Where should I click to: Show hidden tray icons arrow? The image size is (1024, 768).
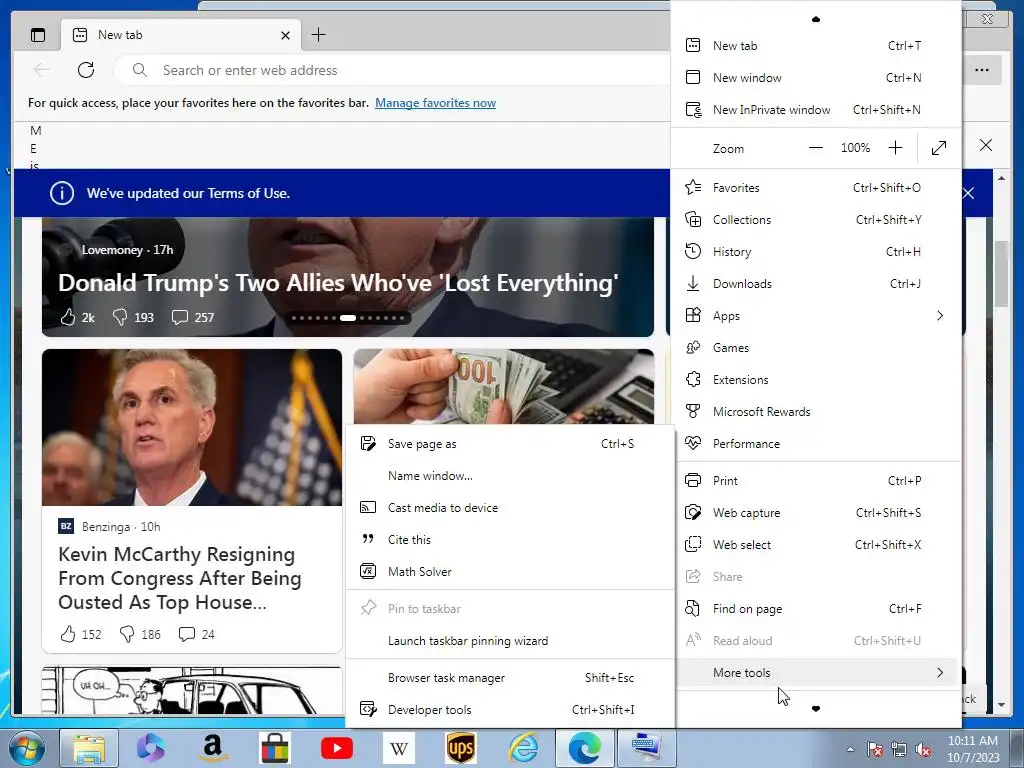pos(850,749)
